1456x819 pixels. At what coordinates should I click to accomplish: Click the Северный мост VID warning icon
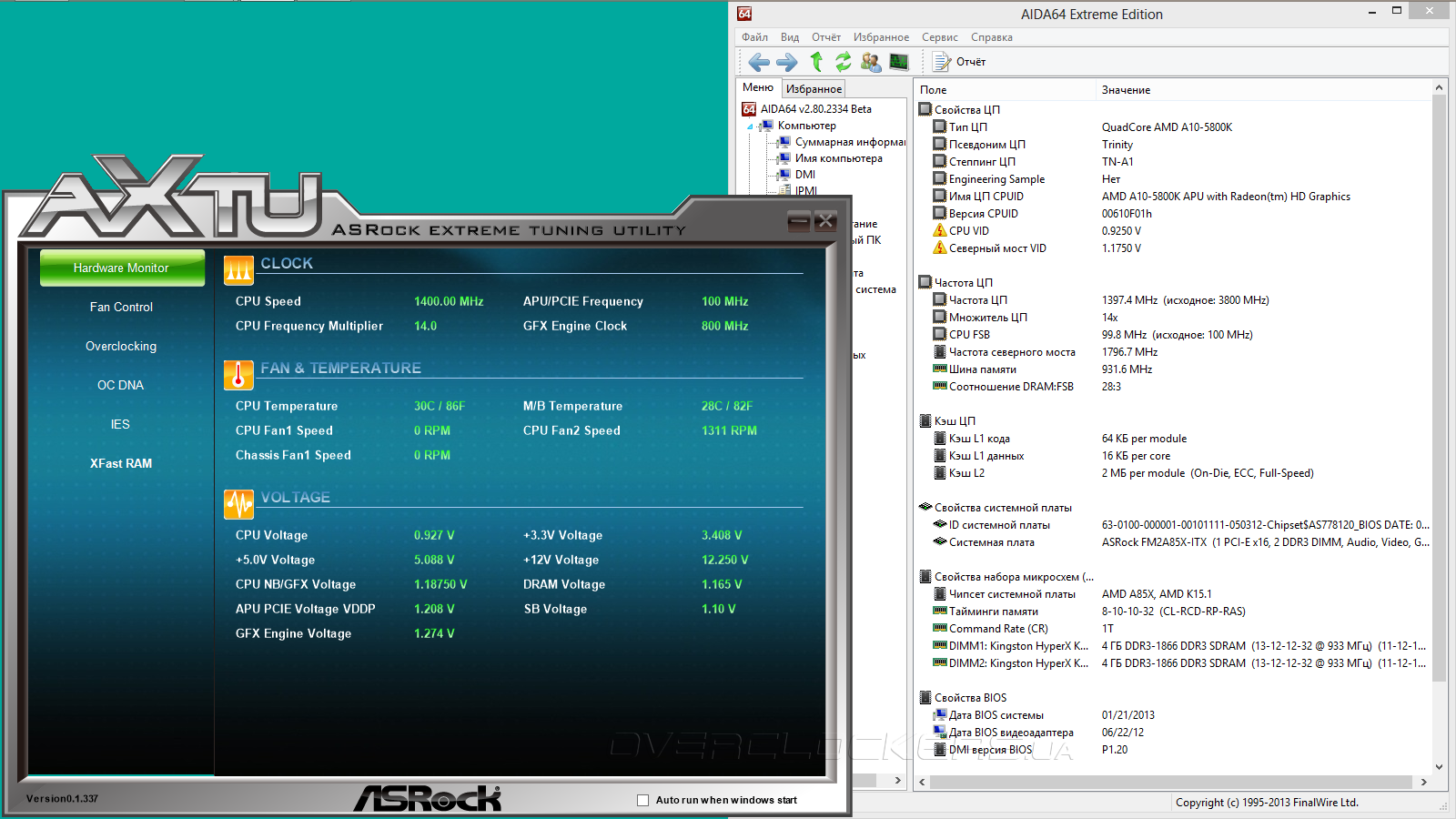point(940,248)
